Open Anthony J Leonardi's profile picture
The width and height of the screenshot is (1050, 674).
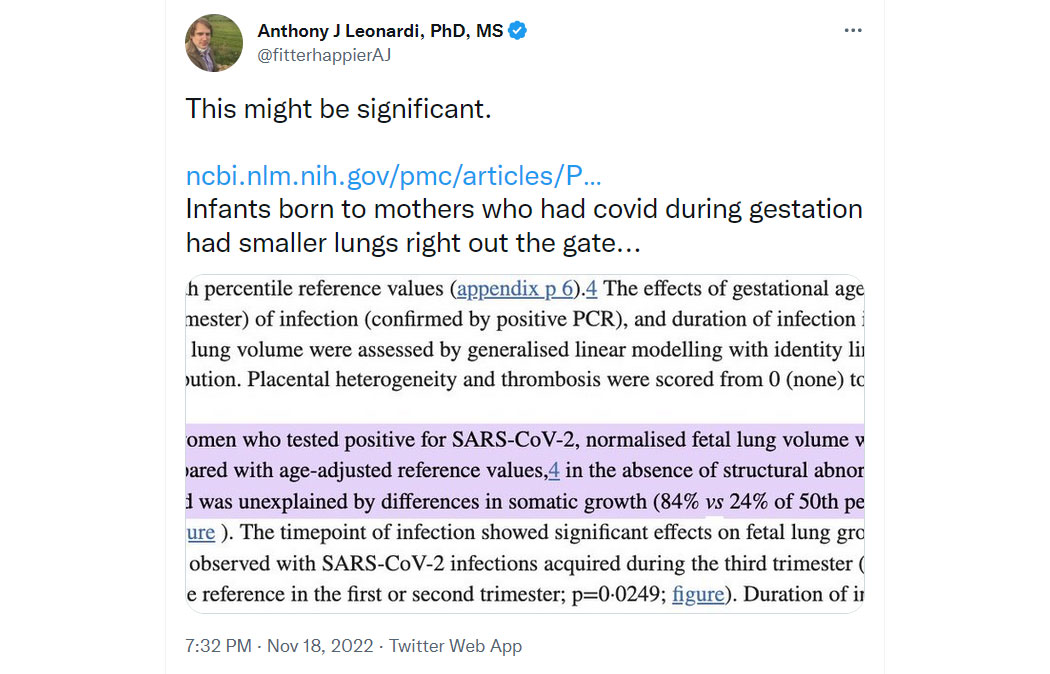click(214, 43)
